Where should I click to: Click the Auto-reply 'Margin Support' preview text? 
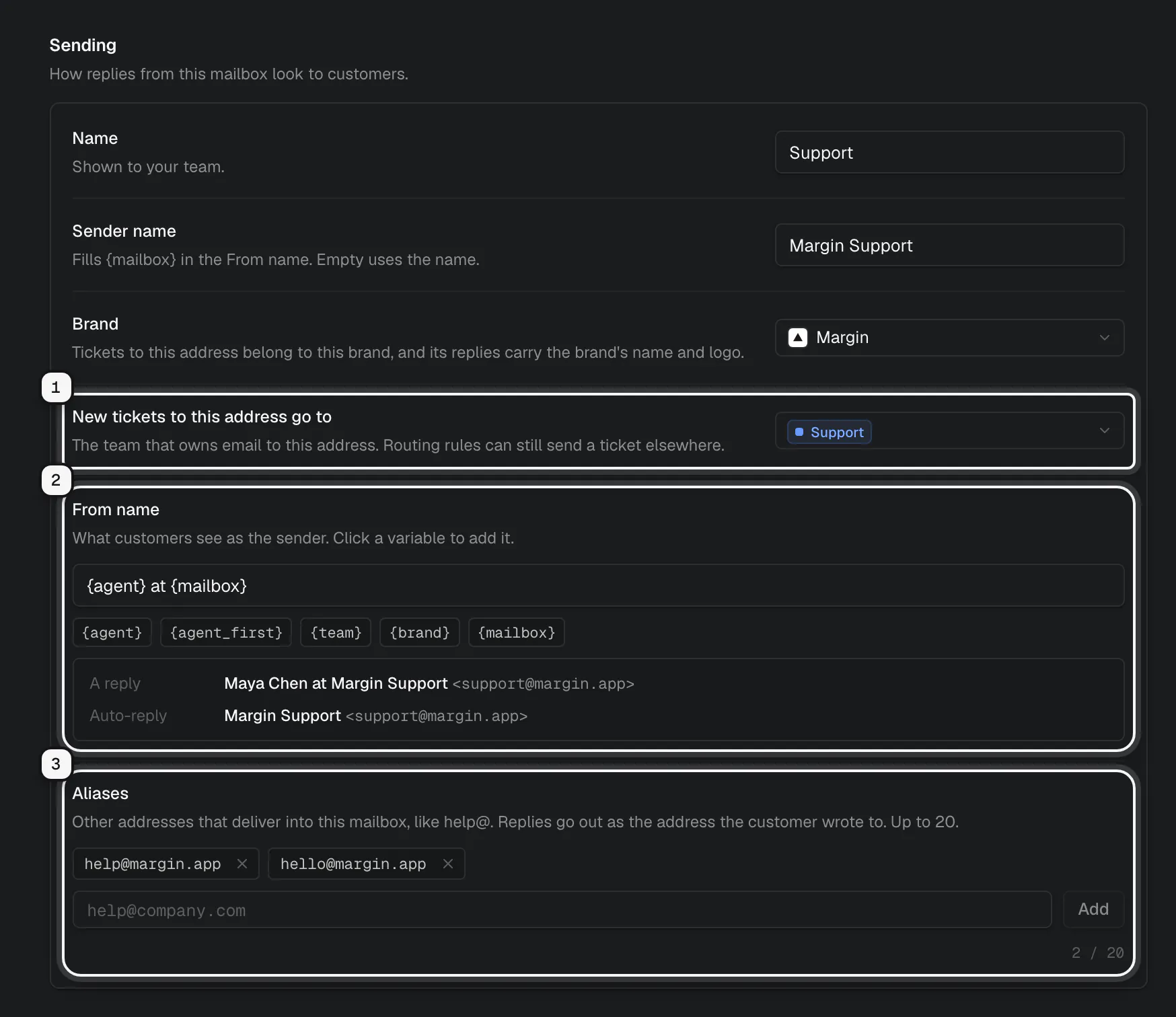click(x=283, y=716)
